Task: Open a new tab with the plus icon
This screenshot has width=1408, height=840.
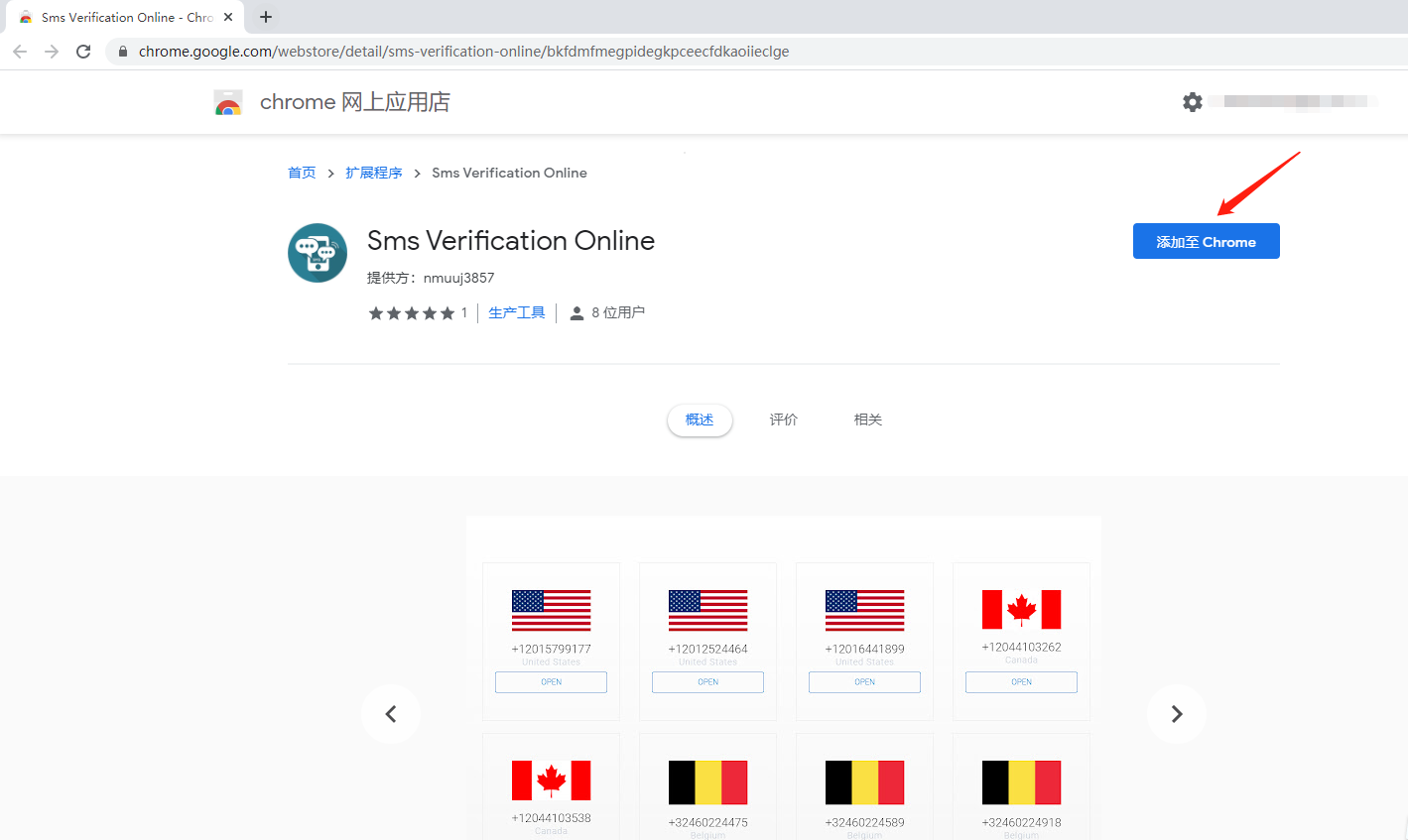Action: coord(266,17)
